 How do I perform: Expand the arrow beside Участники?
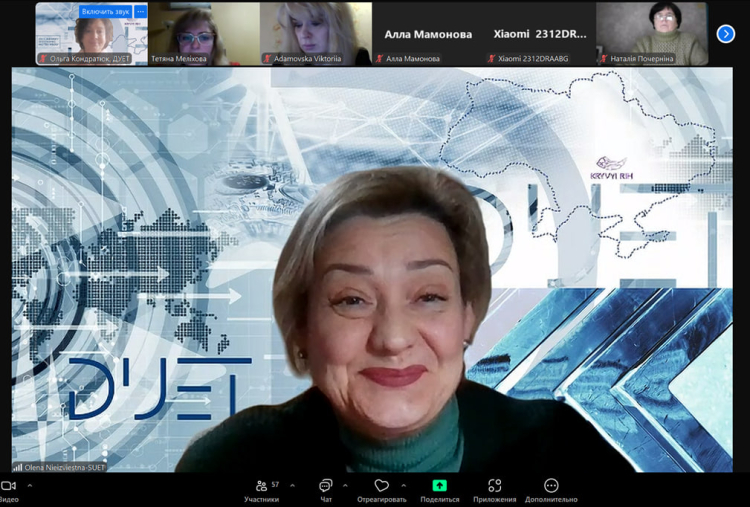[292, 486]
